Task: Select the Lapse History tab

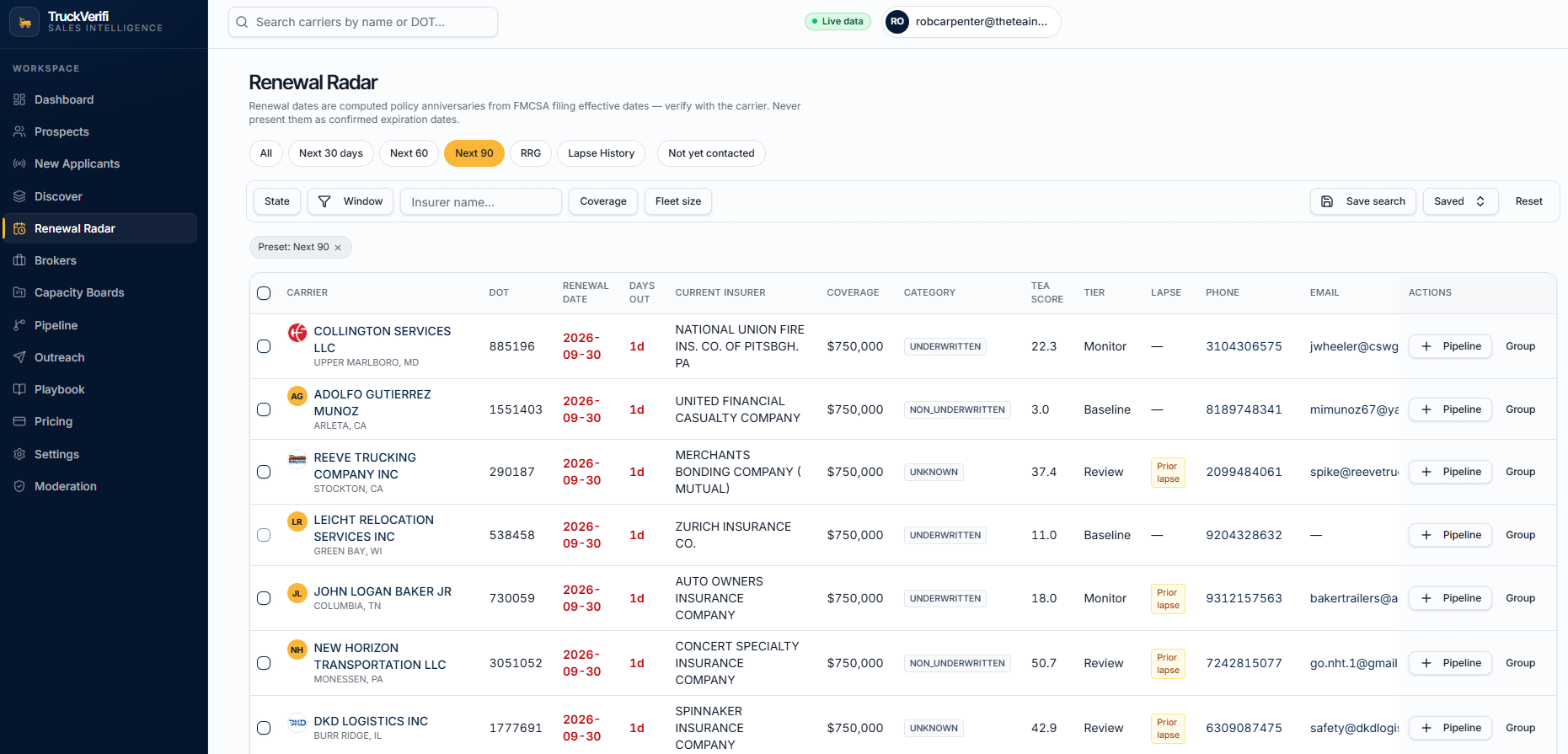Action: point(601,153)
